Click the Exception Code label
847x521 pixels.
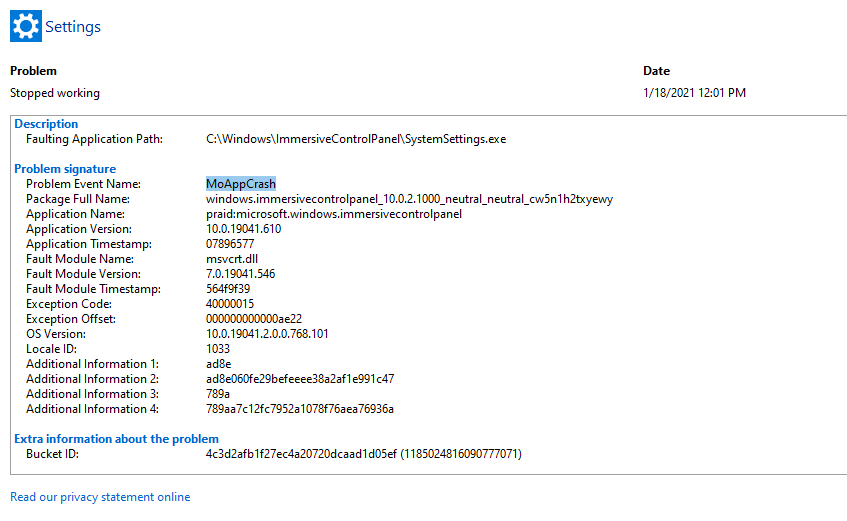69,304
